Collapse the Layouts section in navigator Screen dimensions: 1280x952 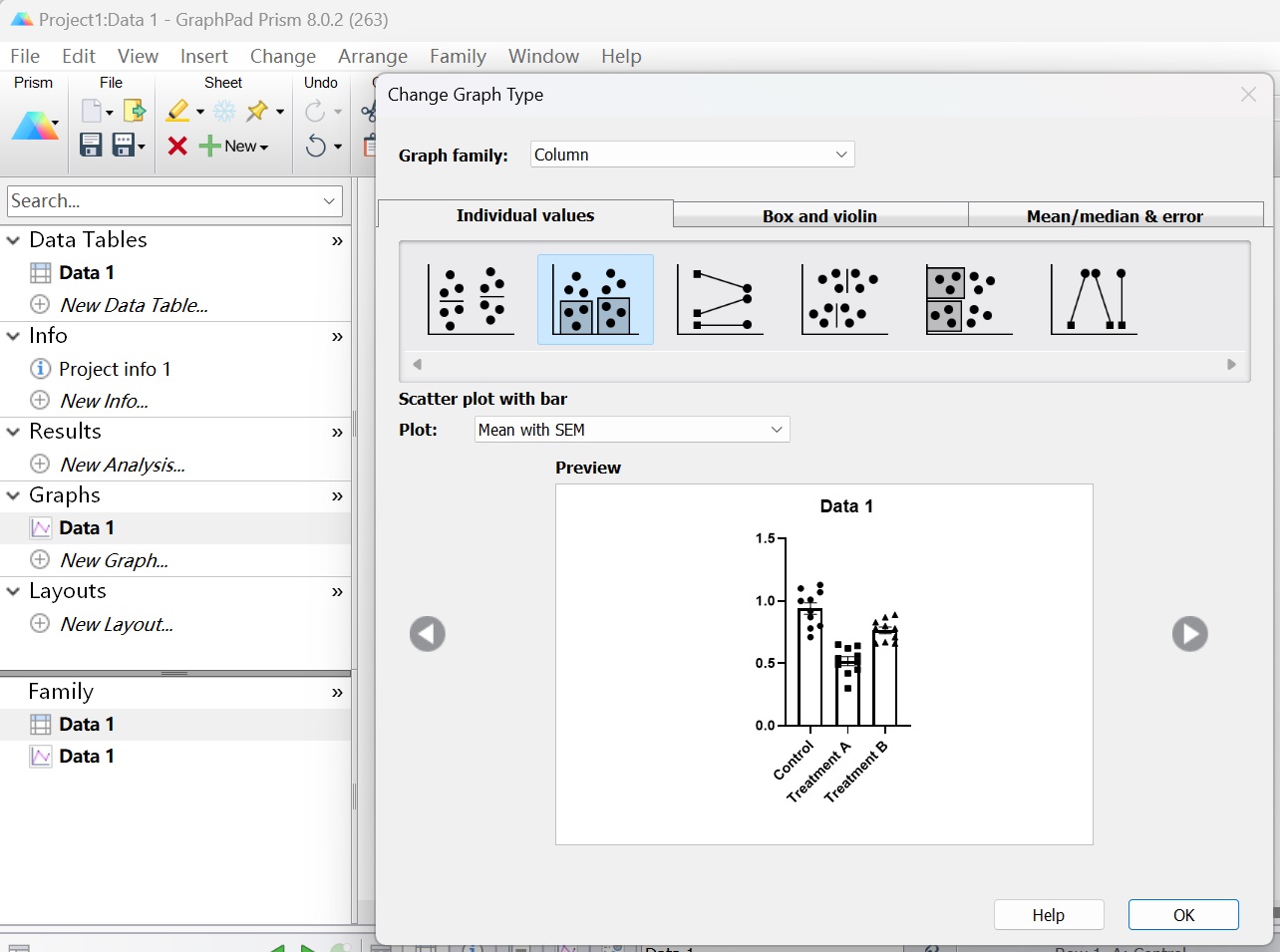[14, 591]
